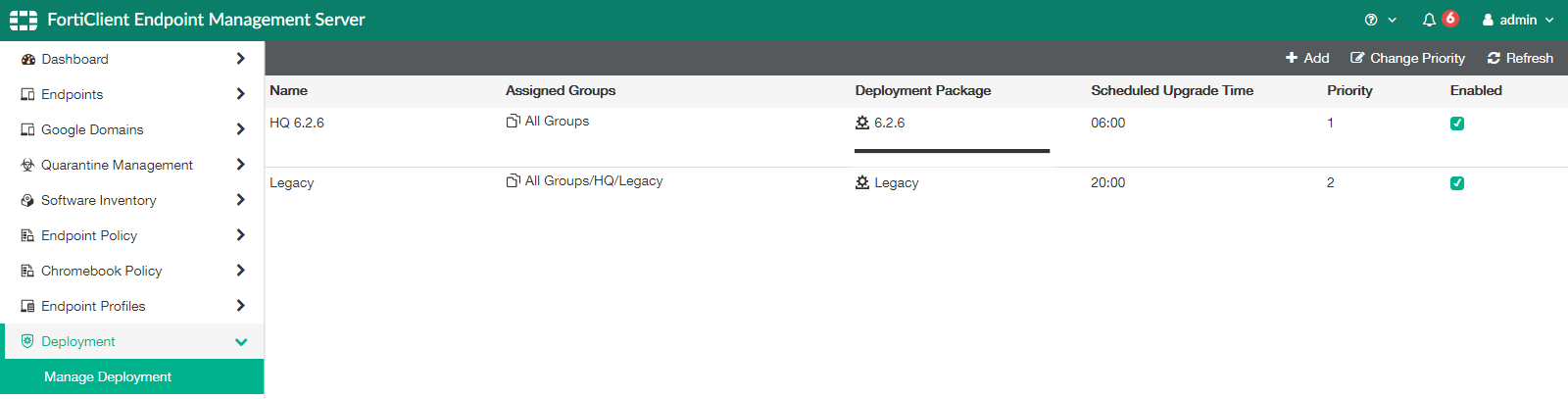This screenshot has height=399, width=1568.
Task: Click the Assigned Groups column header
Action: [561, 90]
